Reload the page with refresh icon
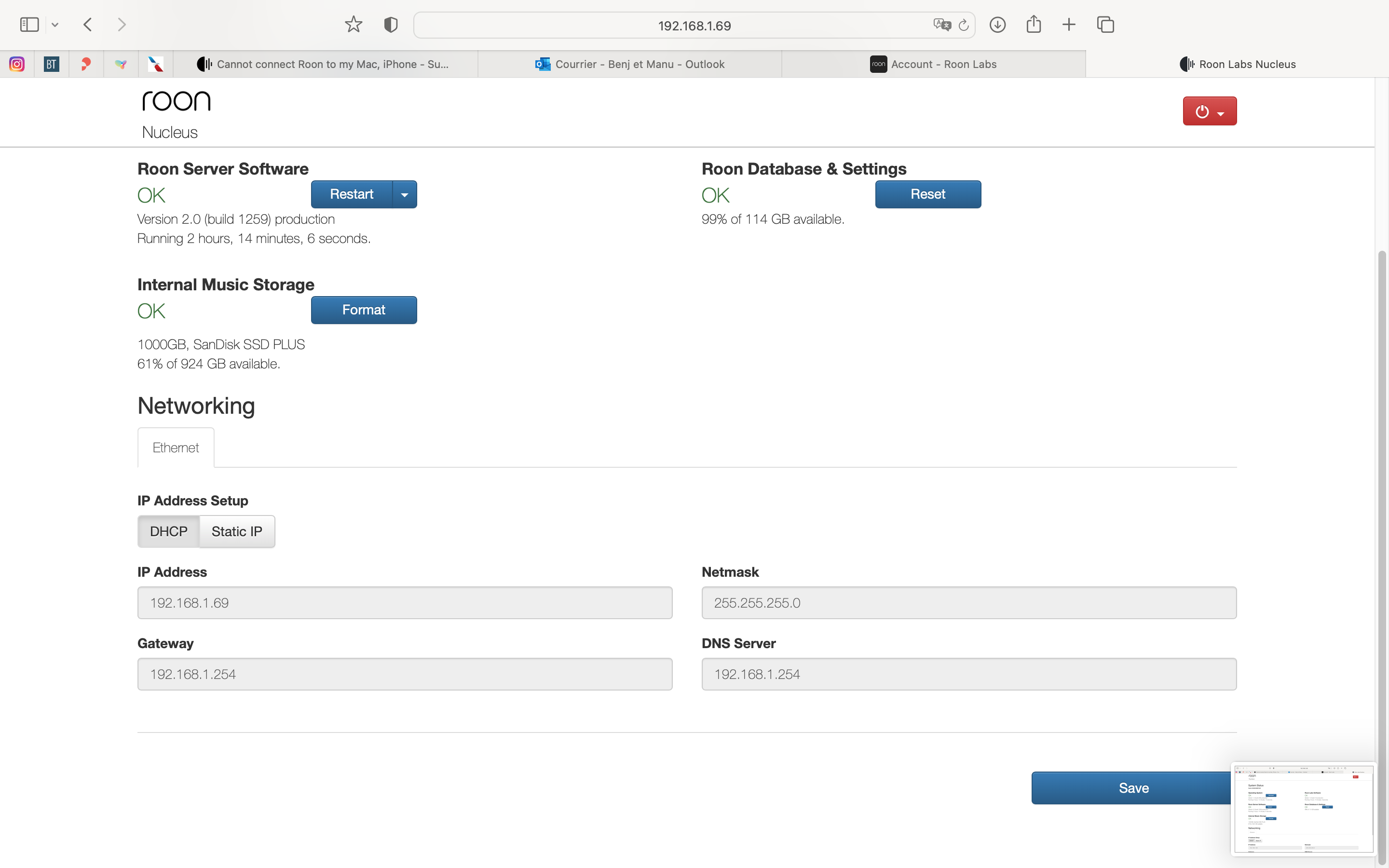The image size is (1389, 868). 964,25
